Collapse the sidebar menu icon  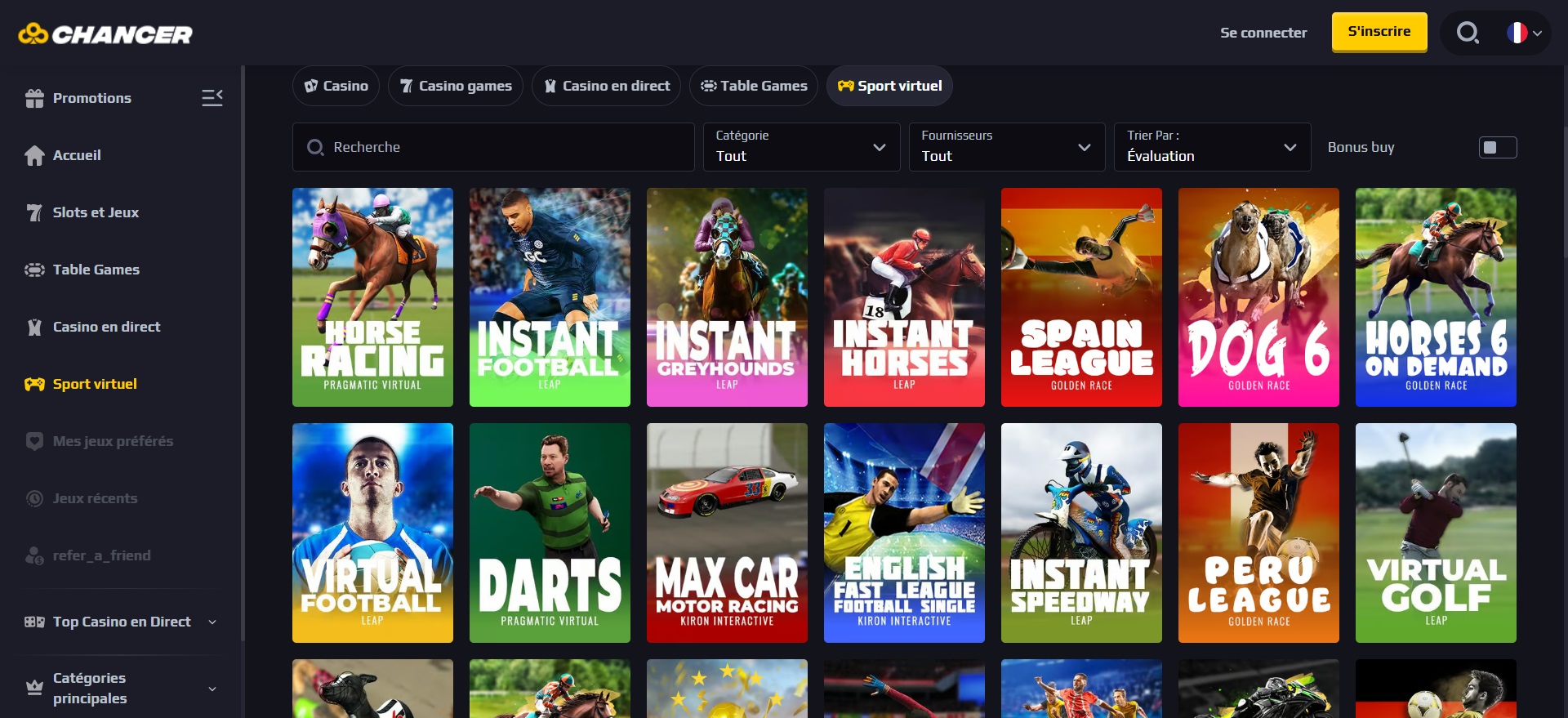point(212,98)
